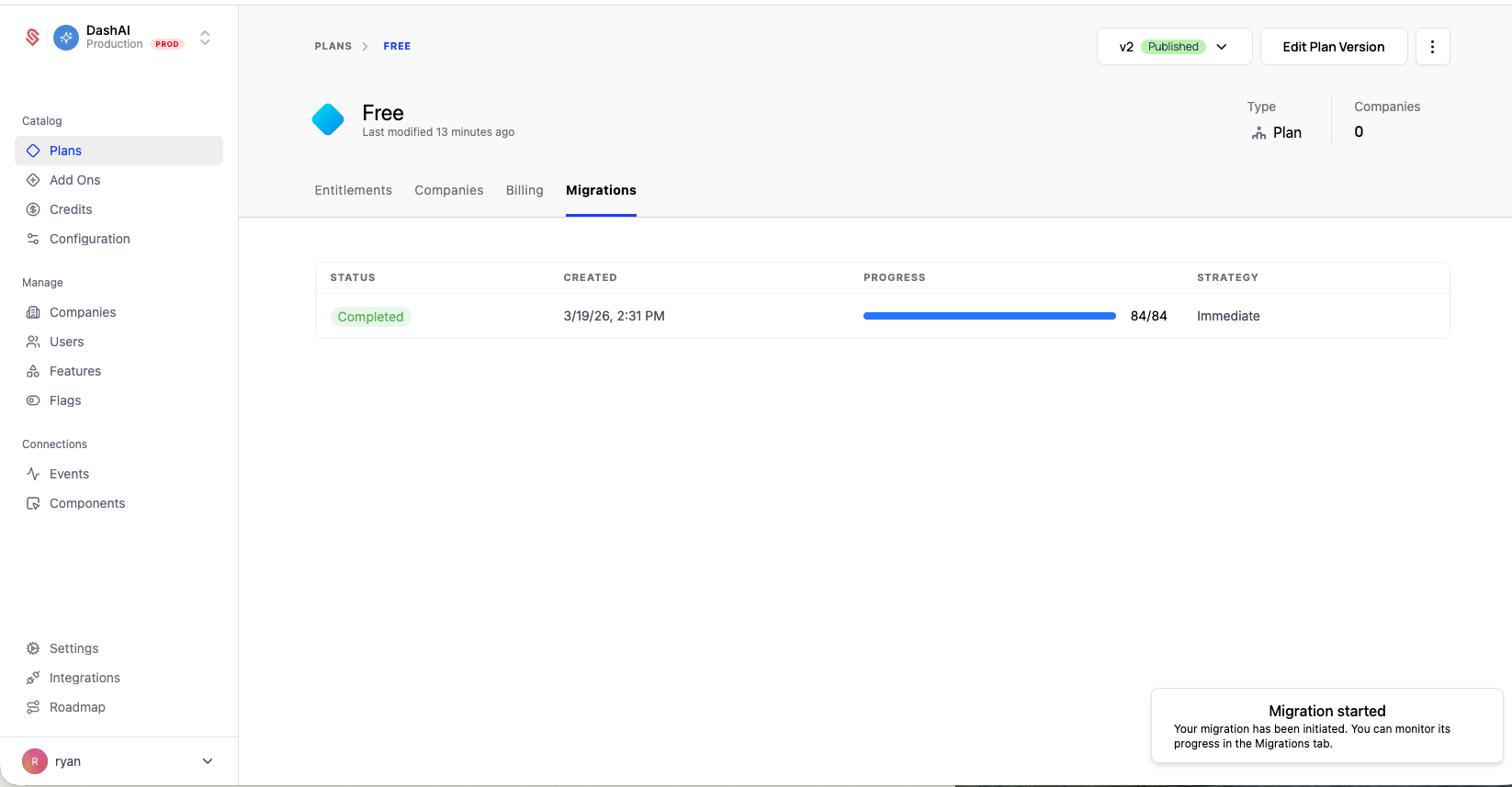Image resolution: width=1512 pixels, height=787 pixels.
Task: Click the Configuration sliders icon
Action: (33, 239)
